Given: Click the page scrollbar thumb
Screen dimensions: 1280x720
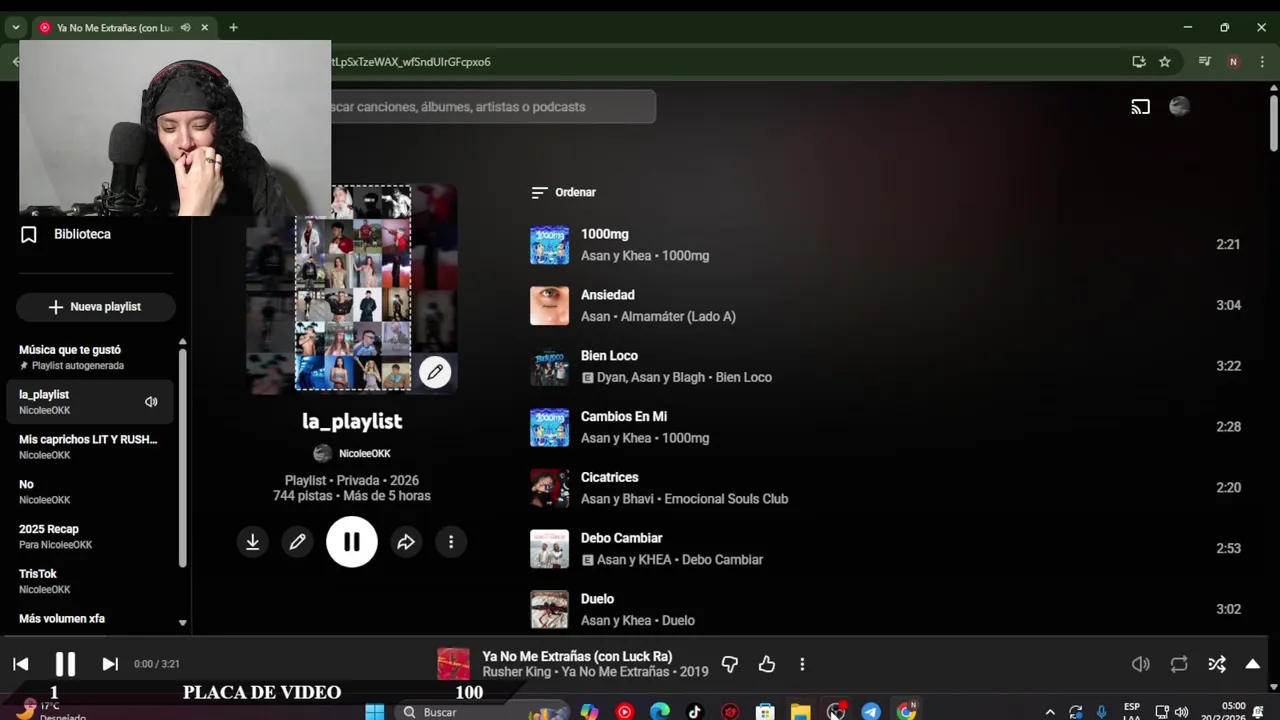Looking at the screenshot, I should [x=1274, y=124].
